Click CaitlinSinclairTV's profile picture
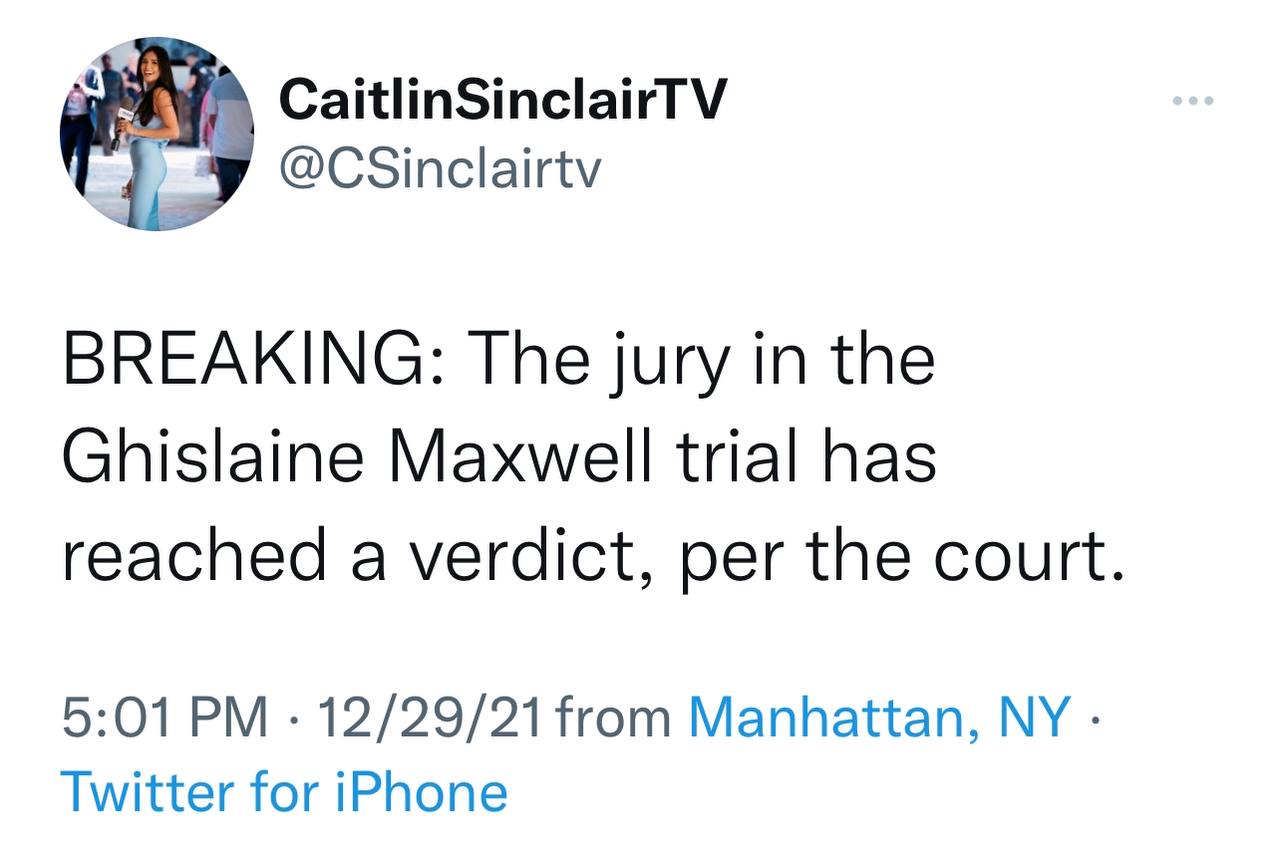The width and height of the screenshot is (1280, 866). pos(158,134)
